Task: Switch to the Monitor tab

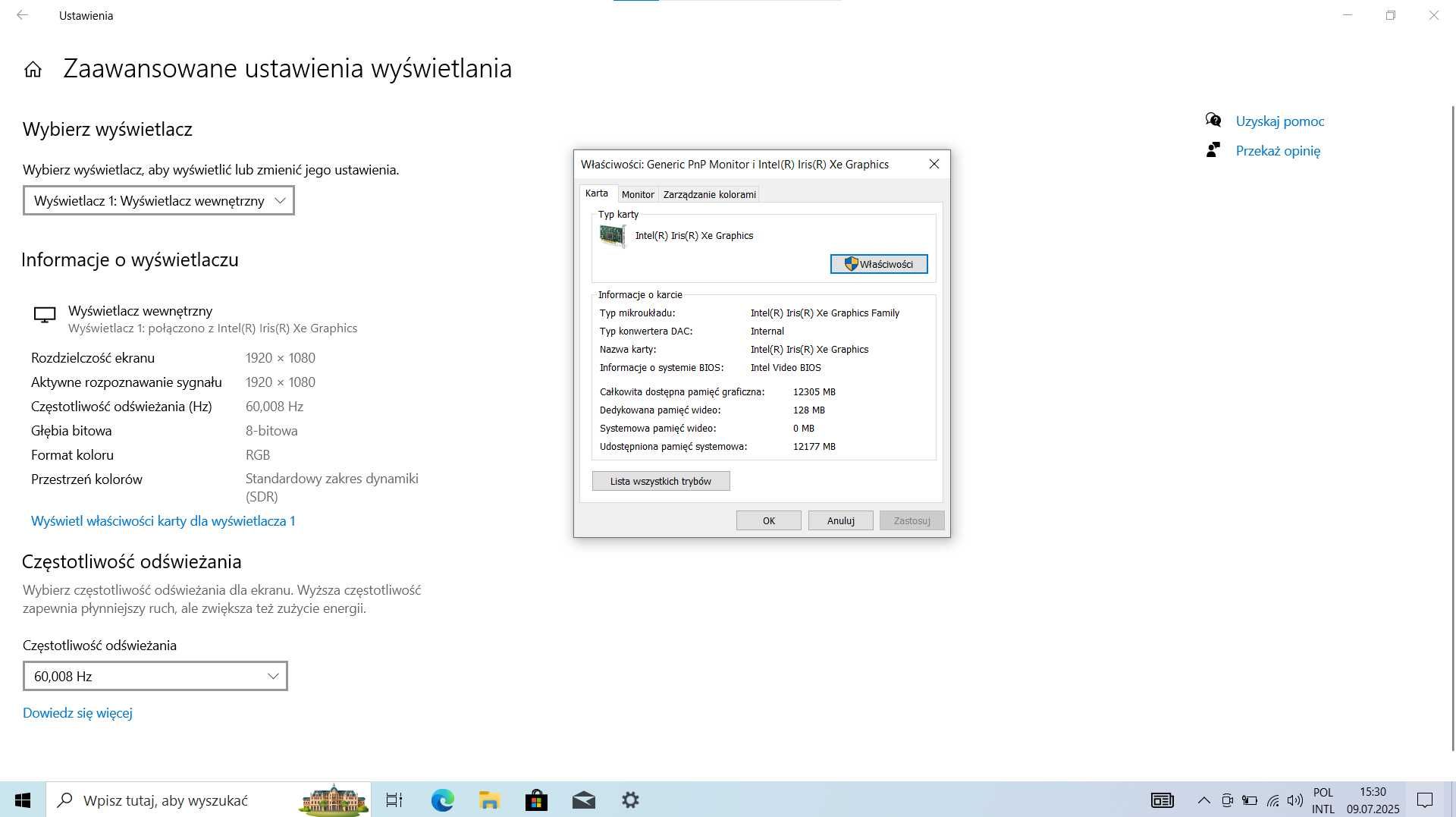Action: point(638,194)
